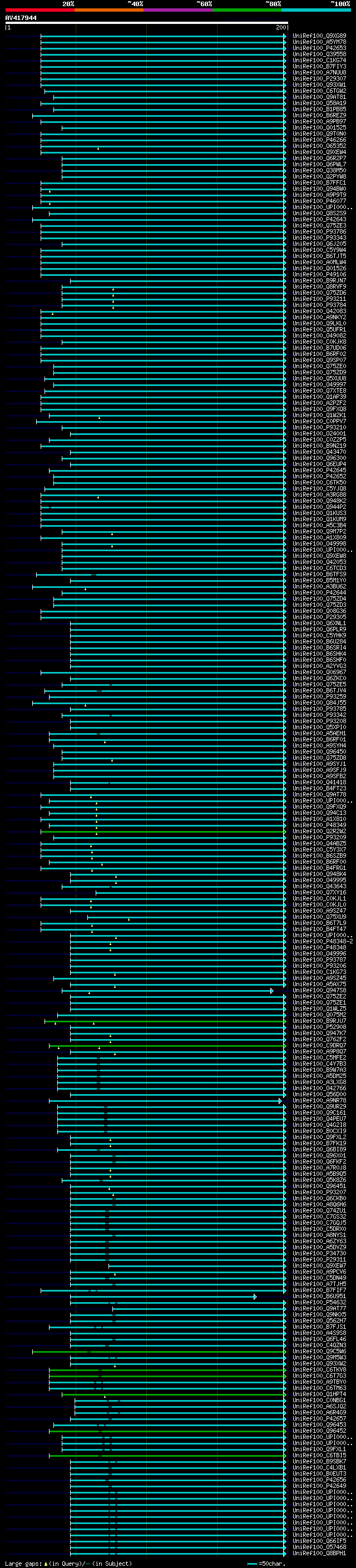Click label UniRef100_Q5XPI0

click(x=319, y=728)
